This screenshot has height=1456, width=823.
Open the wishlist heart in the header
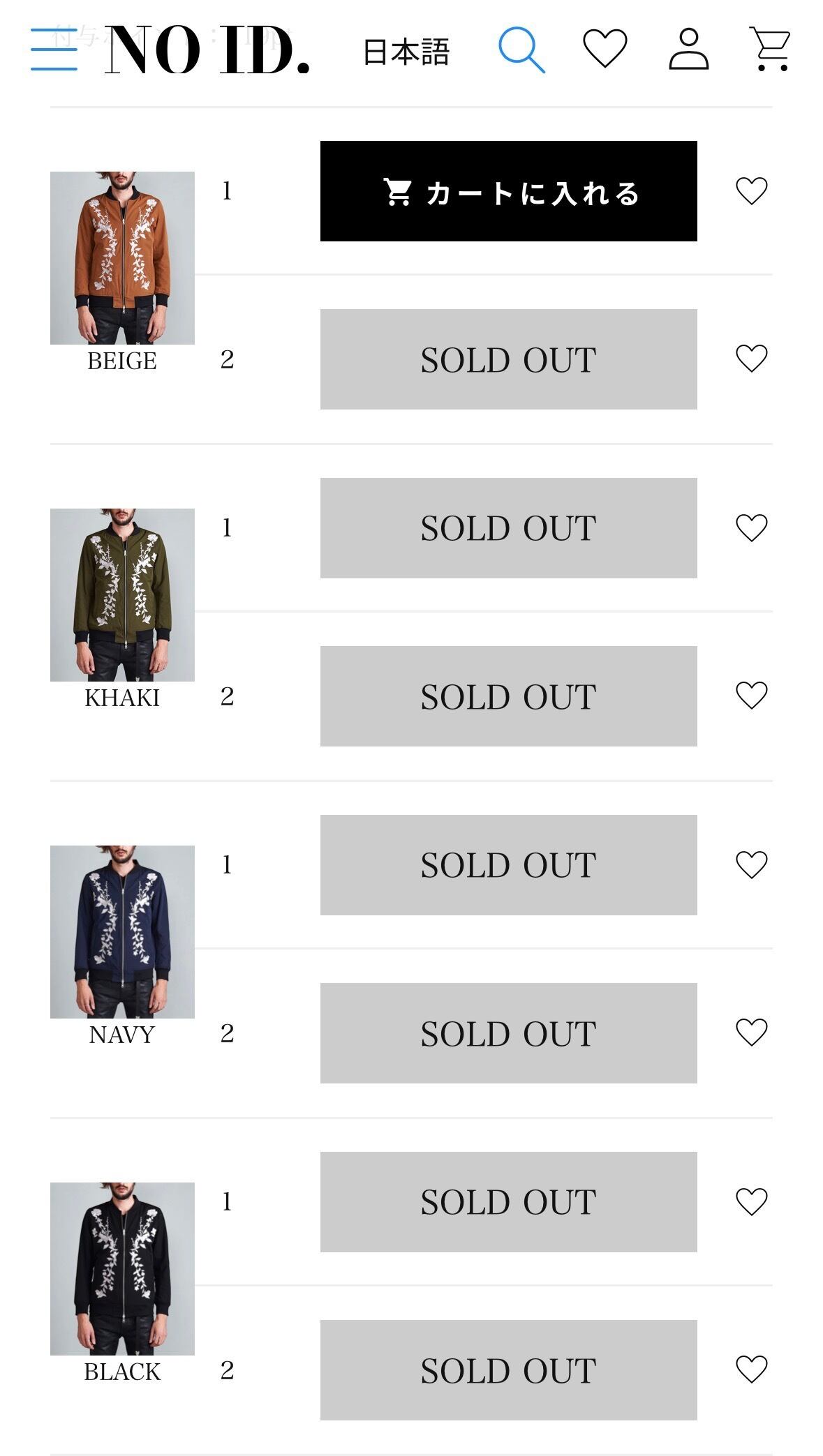tap(605, 49)
